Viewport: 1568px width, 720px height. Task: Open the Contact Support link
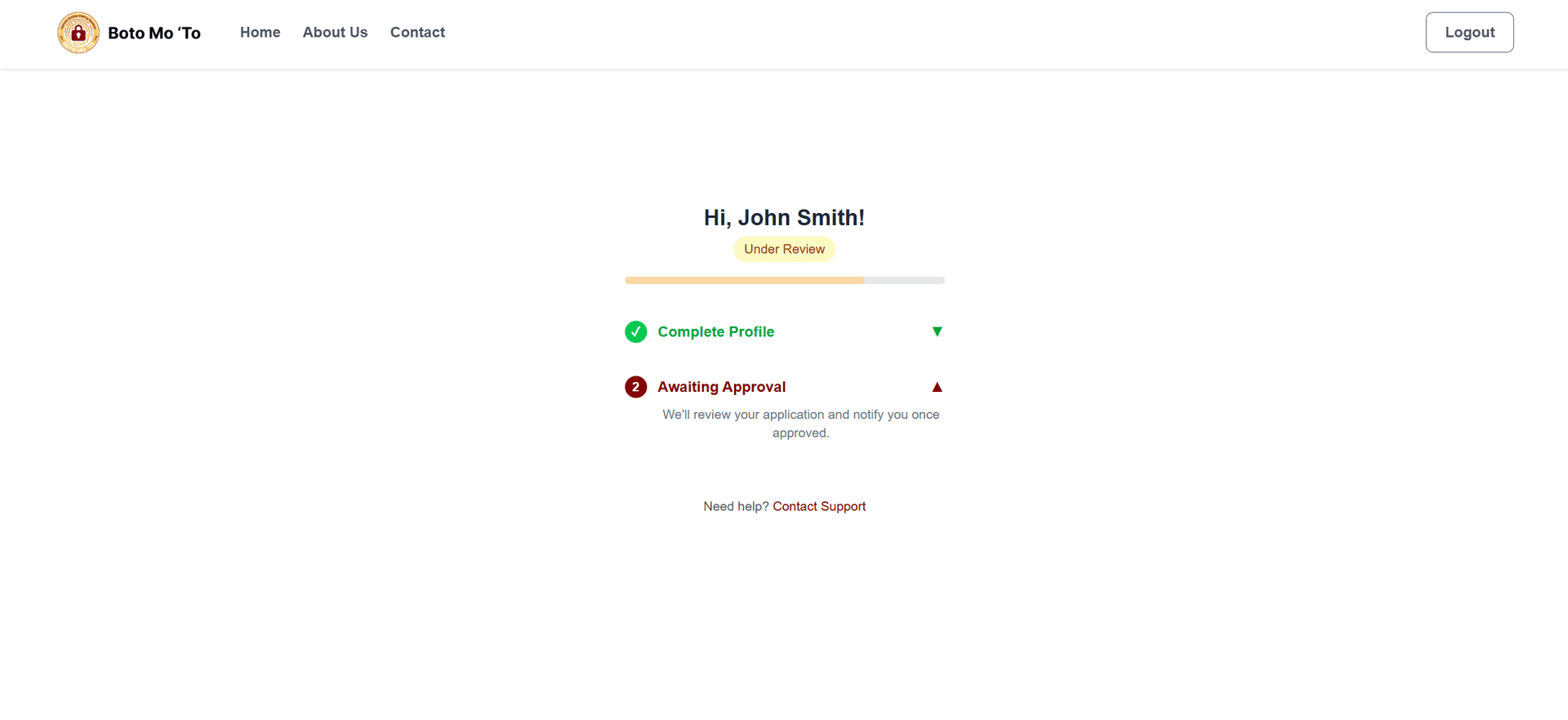818,506
